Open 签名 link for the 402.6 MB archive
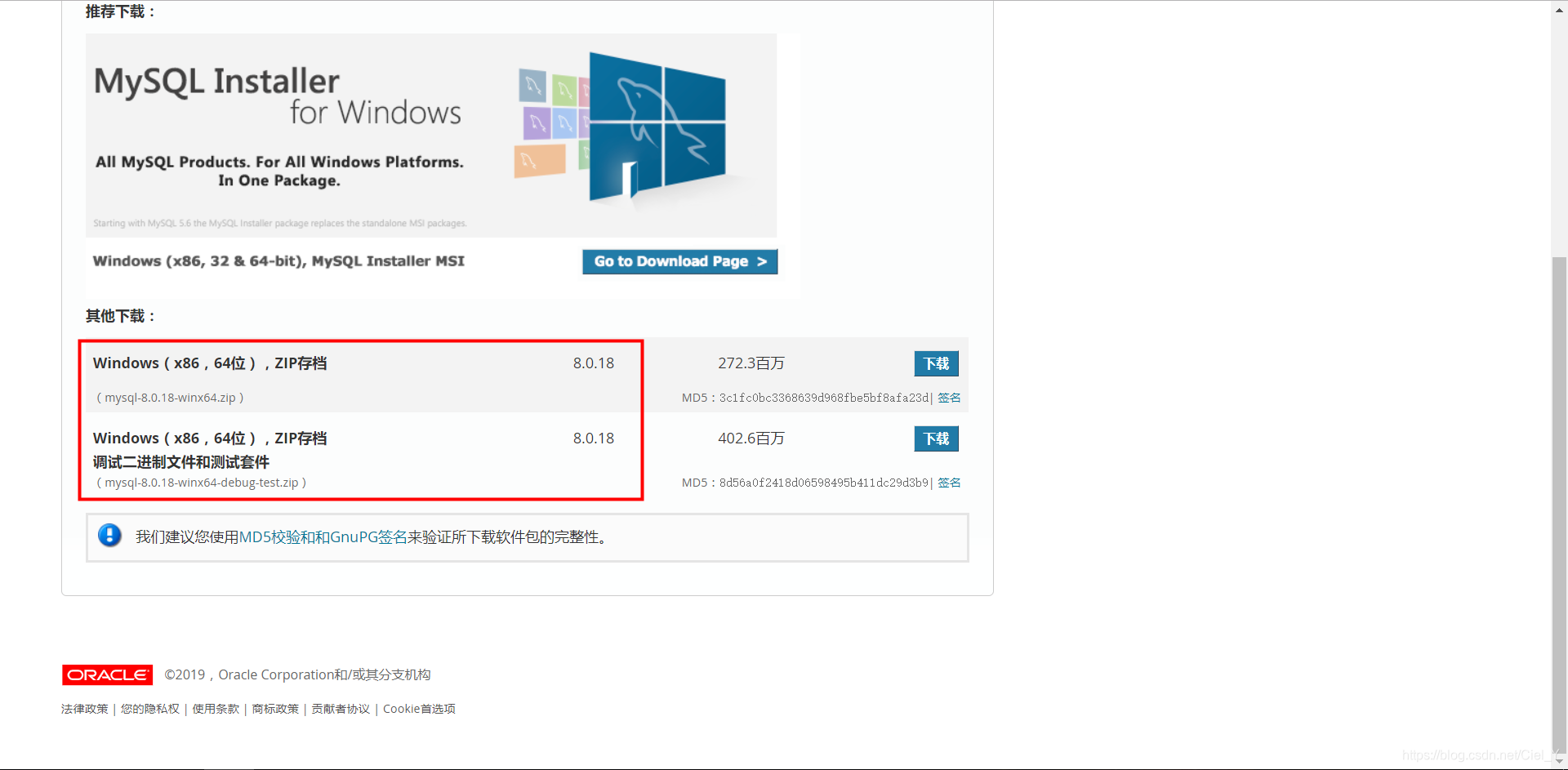The width and height of the screenshot is (1568, 770). 949,483
